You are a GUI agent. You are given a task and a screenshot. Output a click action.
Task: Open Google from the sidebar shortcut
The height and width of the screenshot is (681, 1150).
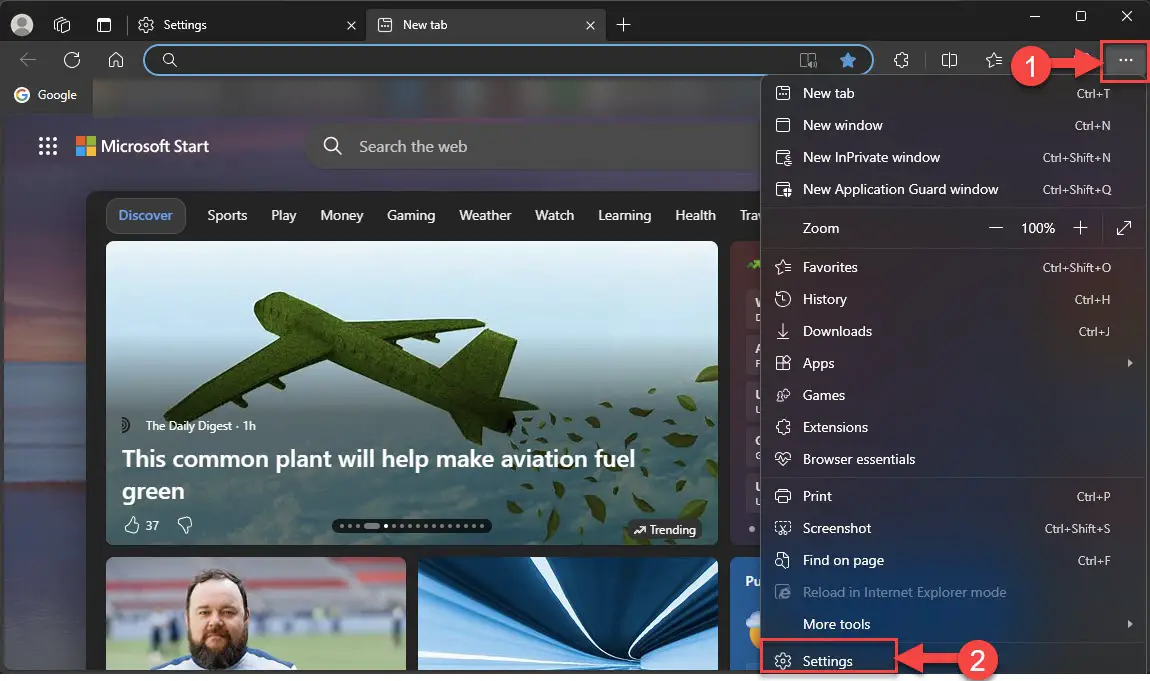pyautogui.click(x=46, y=95)
